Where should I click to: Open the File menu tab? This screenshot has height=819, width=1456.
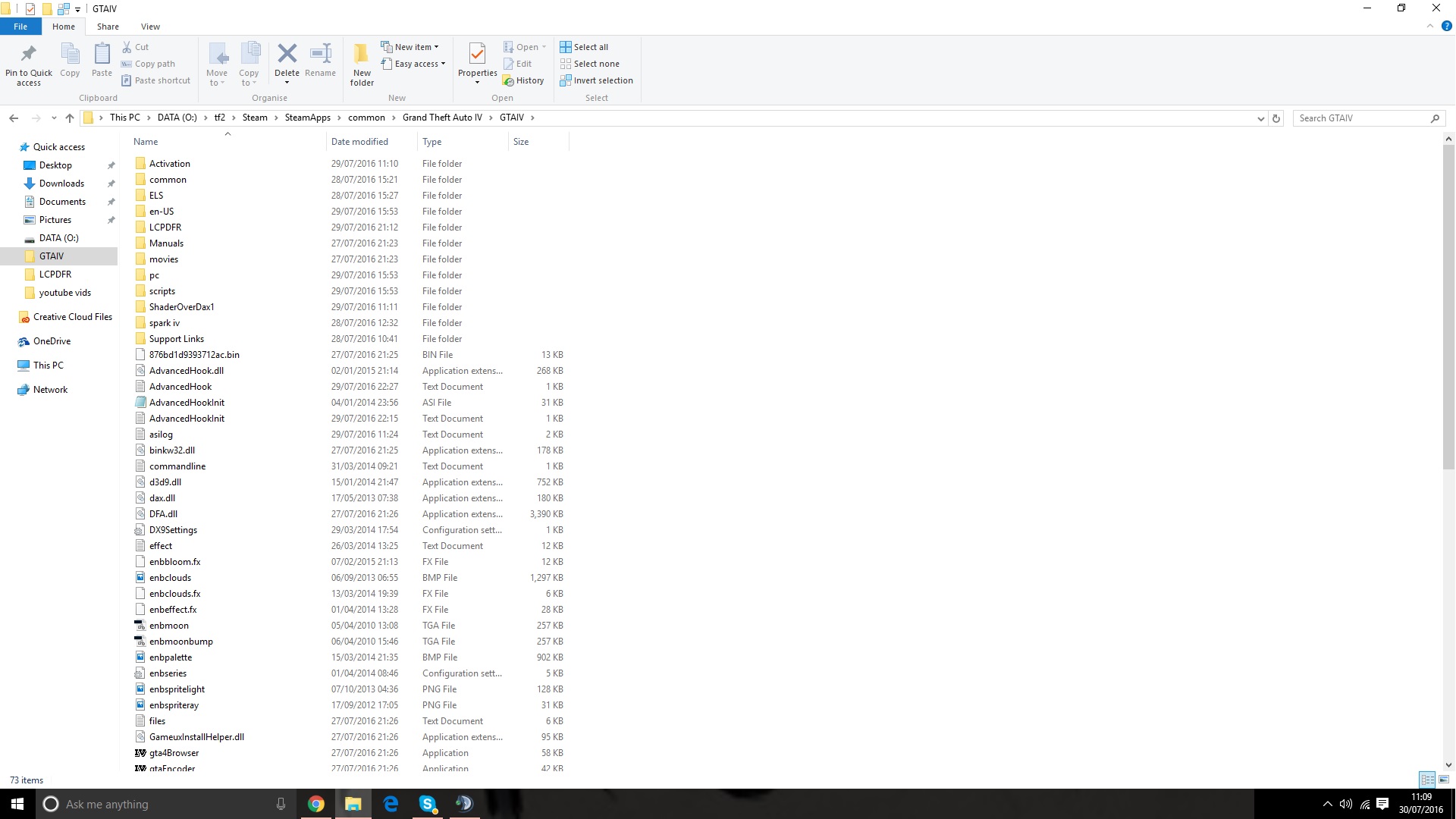click(x=20, y=27)
